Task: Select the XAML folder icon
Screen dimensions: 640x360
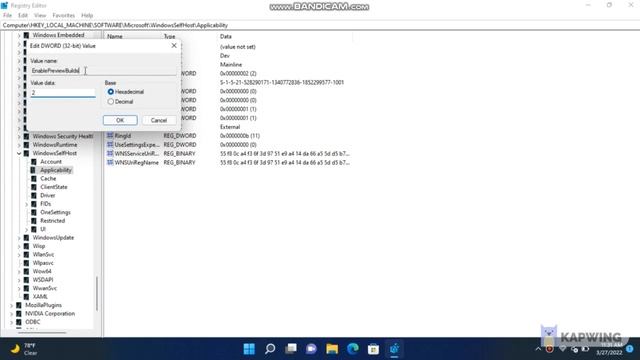Action: pyautogui.click(x=27, y=297)
